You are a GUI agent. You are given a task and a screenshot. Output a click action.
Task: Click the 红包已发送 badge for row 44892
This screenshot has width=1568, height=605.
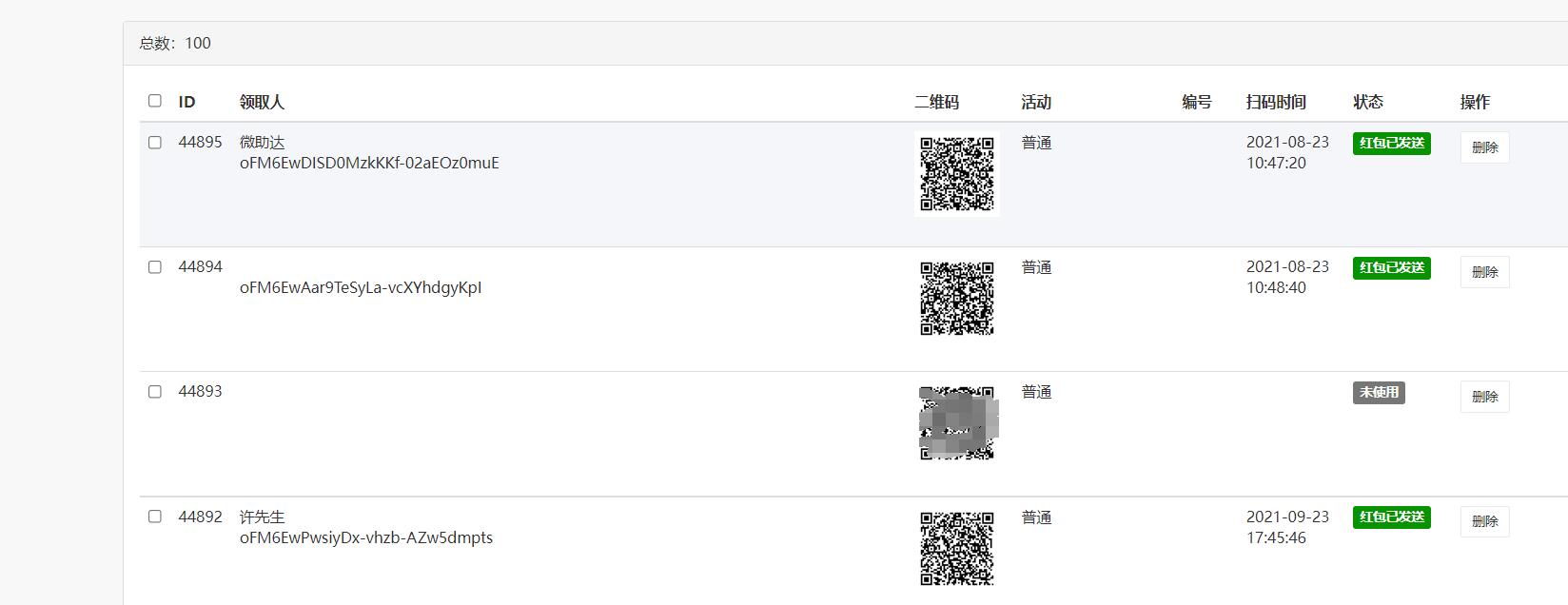click(x=1392, y=517)
